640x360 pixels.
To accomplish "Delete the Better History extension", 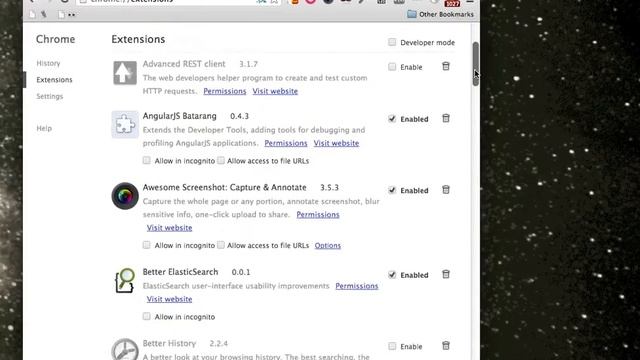I will coord(446,346).
